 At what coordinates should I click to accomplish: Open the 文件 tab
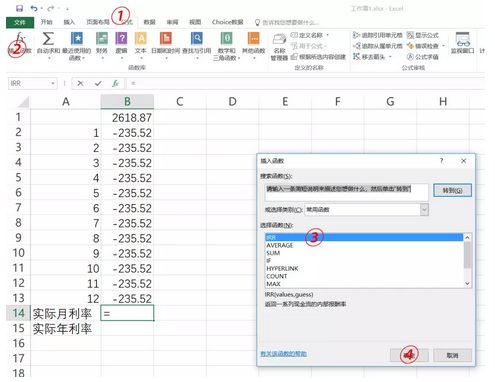tap(20, 22)
